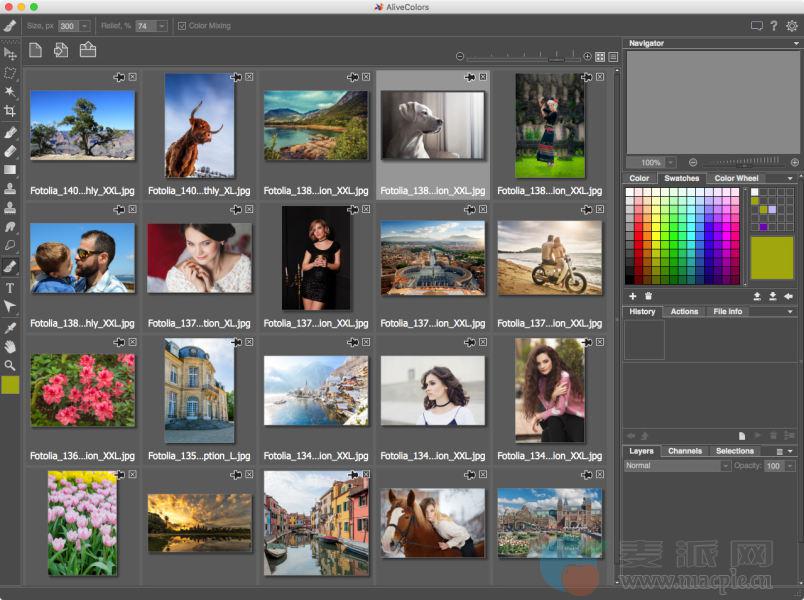Open the Preferences gear icon

pos(792,26)
